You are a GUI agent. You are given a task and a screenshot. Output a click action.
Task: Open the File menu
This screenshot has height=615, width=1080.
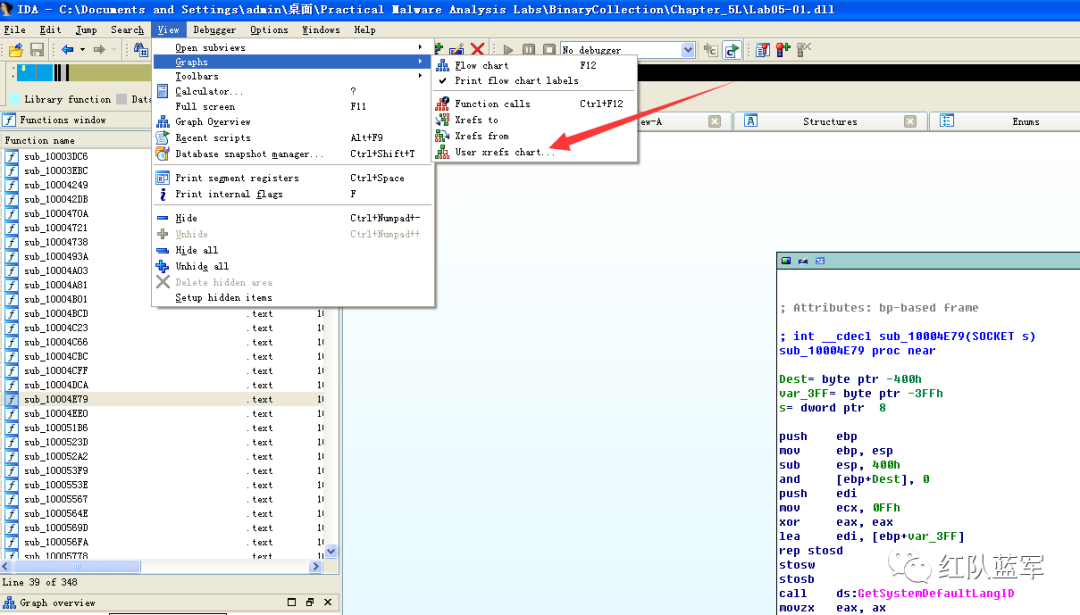click(x=14, y=30)
